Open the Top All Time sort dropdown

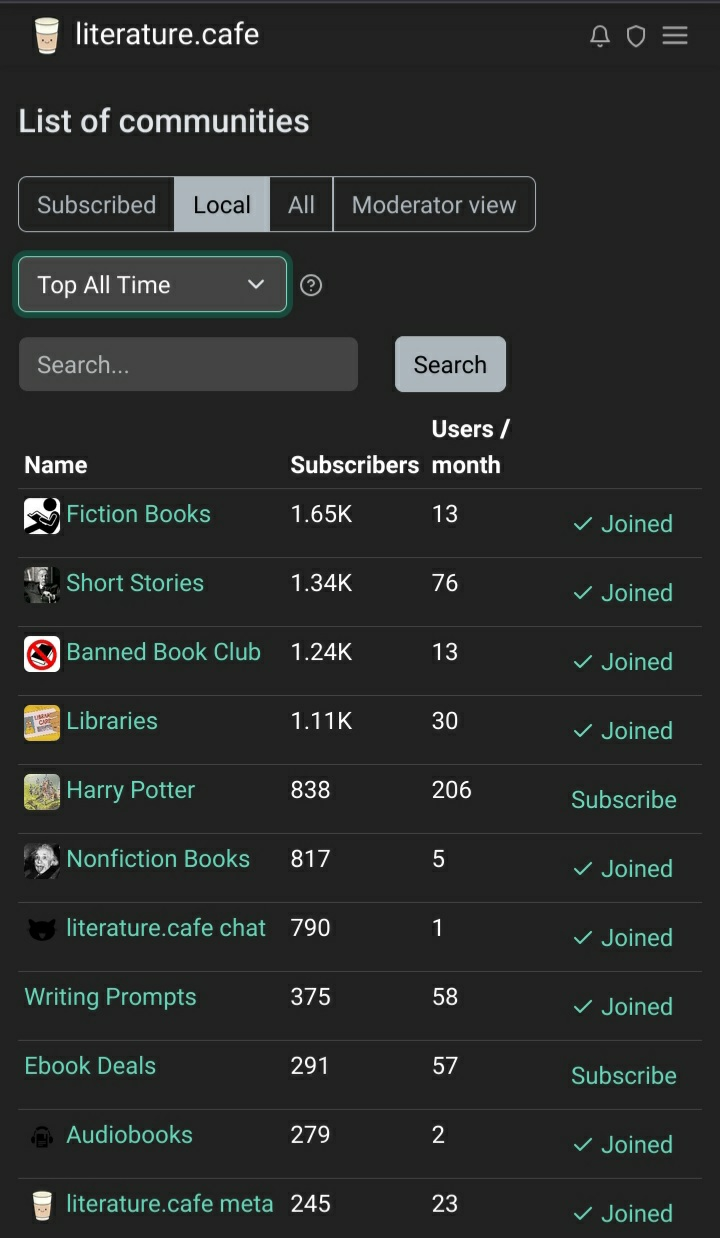152,285
